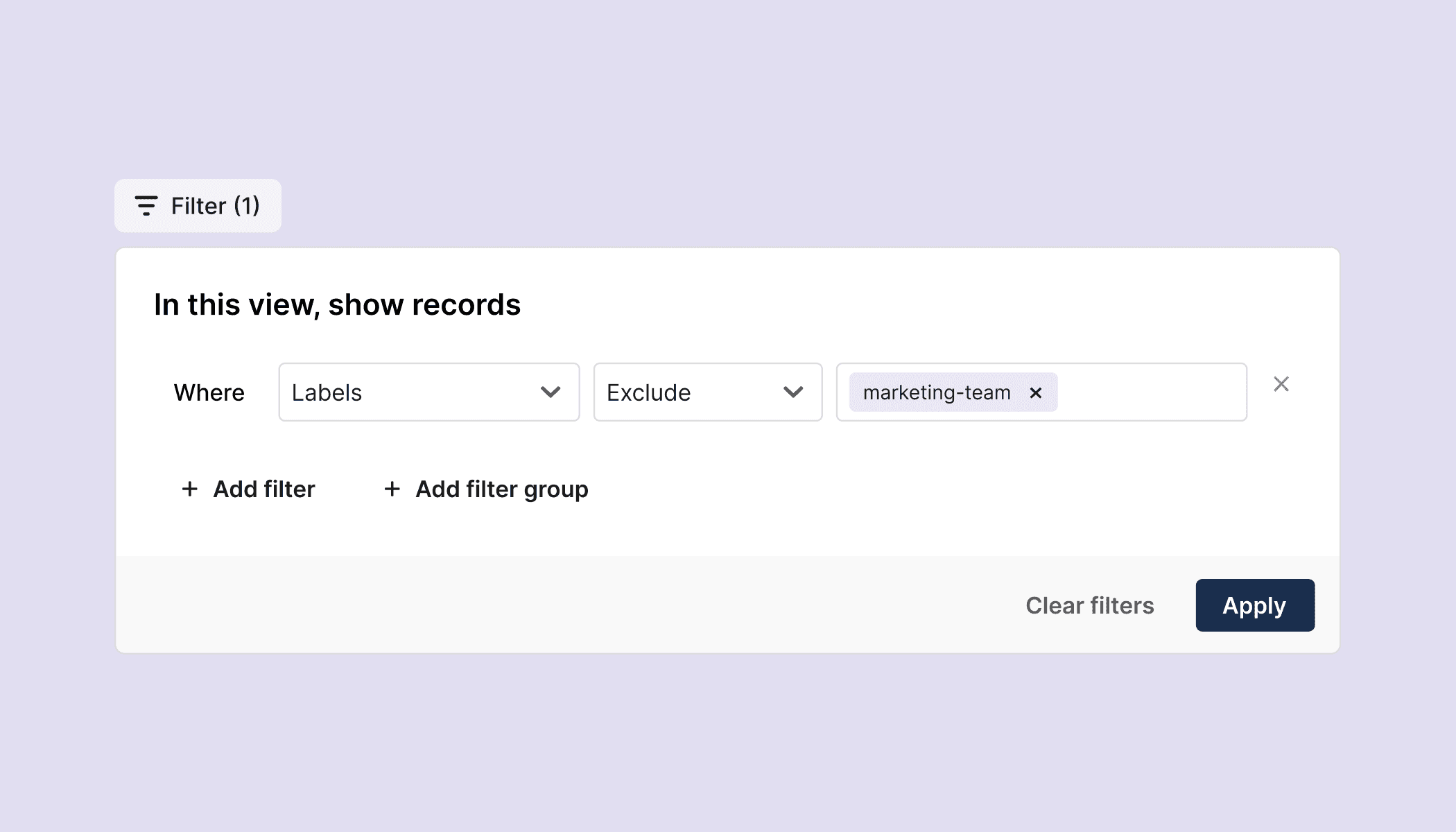Screen dimensions: 1456x832
Task: Expand the Exclude dropdown chevron
Action: pos(793,392)
